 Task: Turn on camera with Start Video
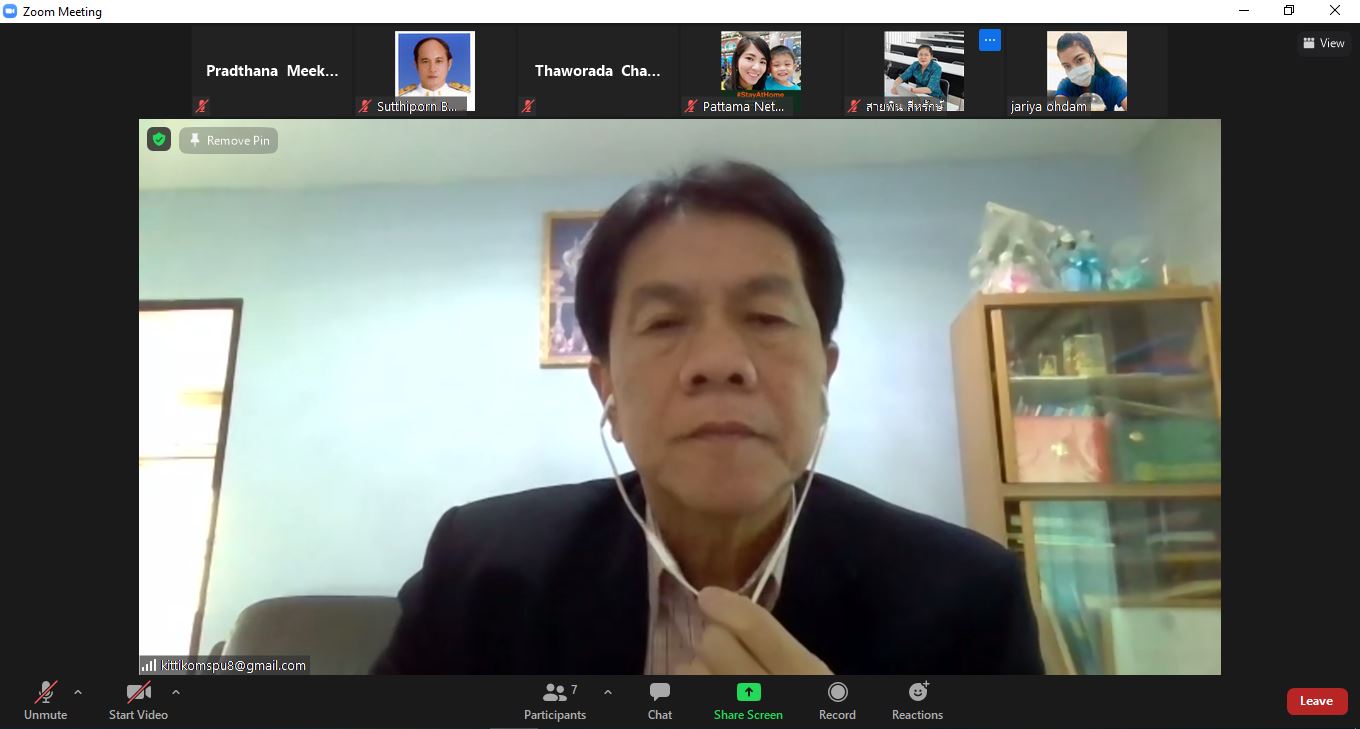coord(138,701)
